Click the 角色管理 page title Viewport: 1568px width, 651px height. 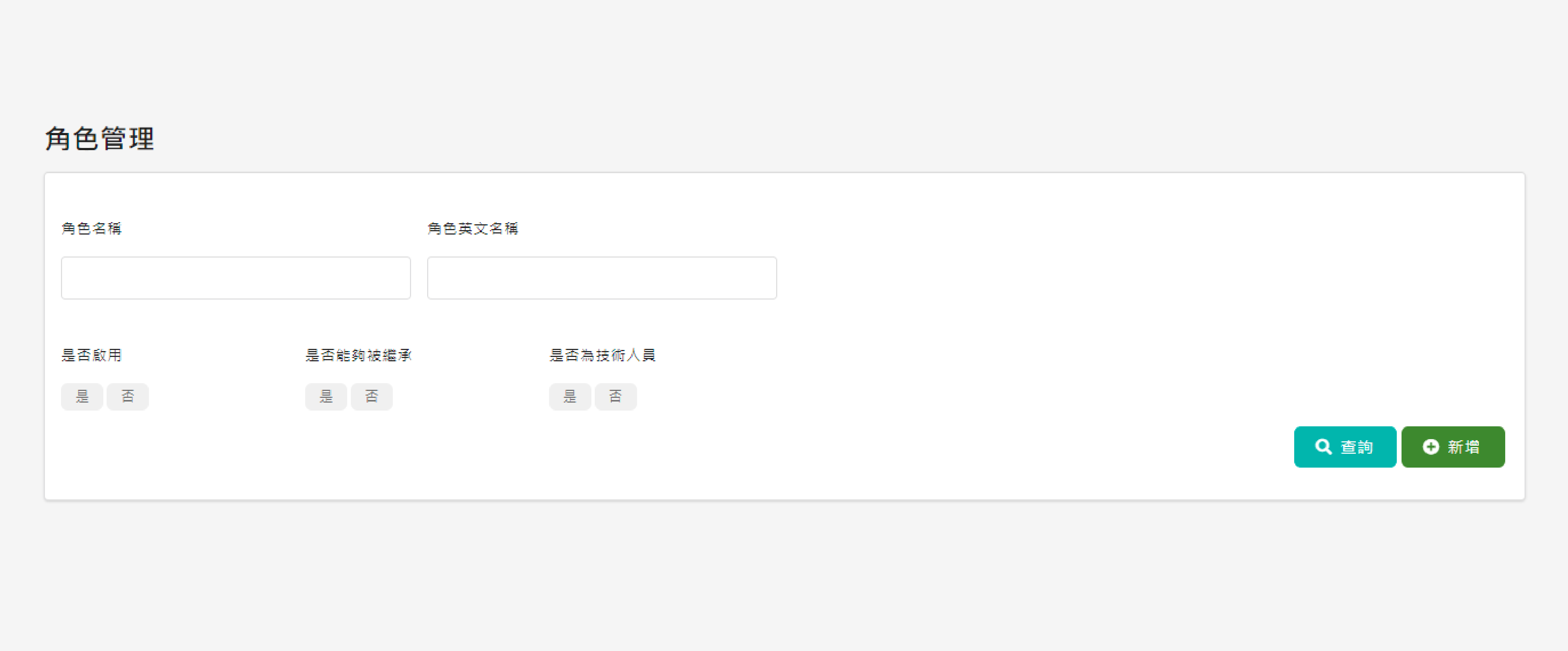99,138
